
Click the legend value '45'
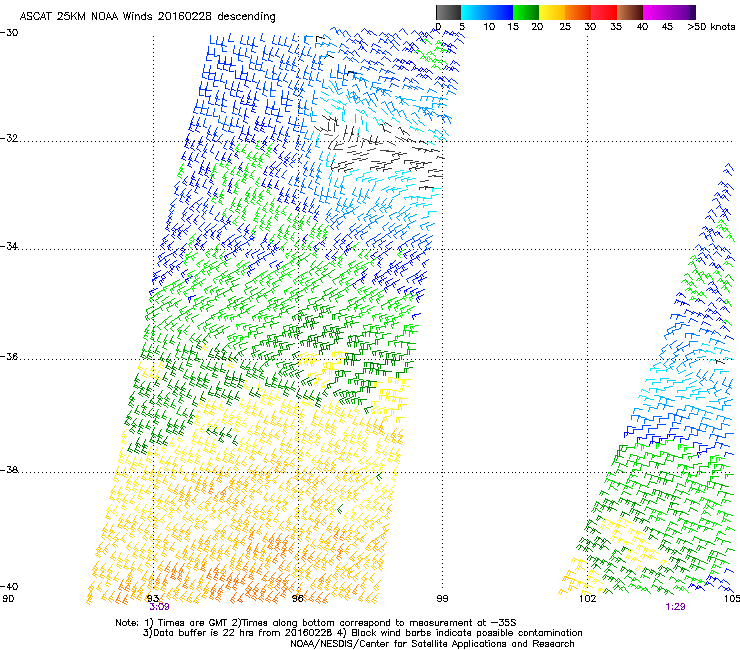[x=667, y=27]
